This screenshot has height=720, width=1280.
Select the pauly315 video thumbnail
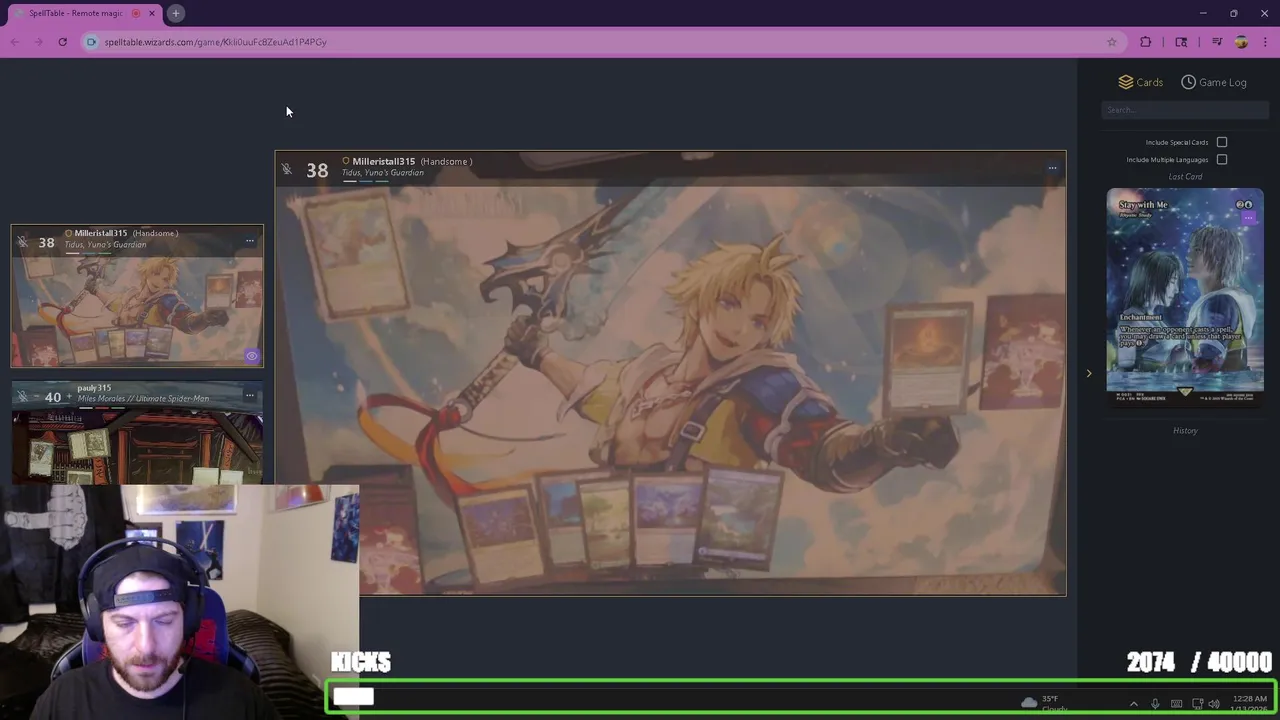click(137, 432)
